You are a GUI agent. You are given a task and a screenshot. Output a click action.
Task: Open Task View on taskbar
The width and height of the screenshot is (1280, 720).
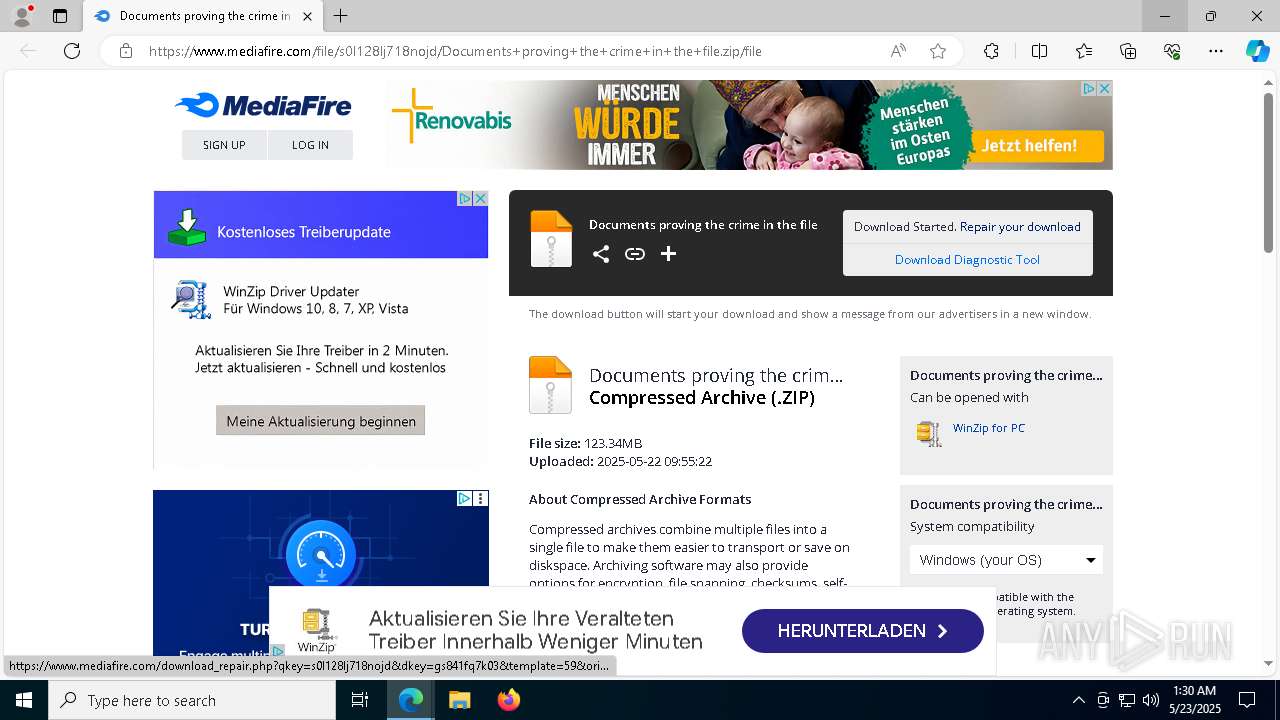click(360, 700)
